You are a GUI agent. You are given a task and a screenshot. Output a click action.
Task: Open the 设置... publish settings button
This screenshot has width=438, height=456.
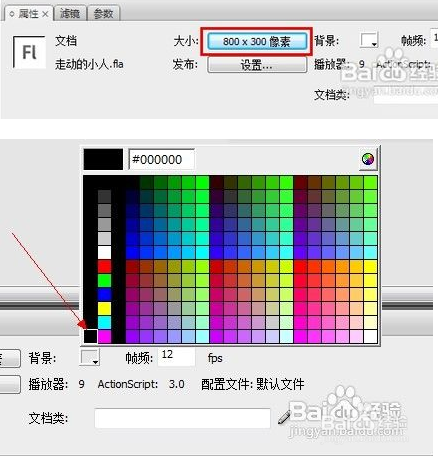(x=257, y=65)
